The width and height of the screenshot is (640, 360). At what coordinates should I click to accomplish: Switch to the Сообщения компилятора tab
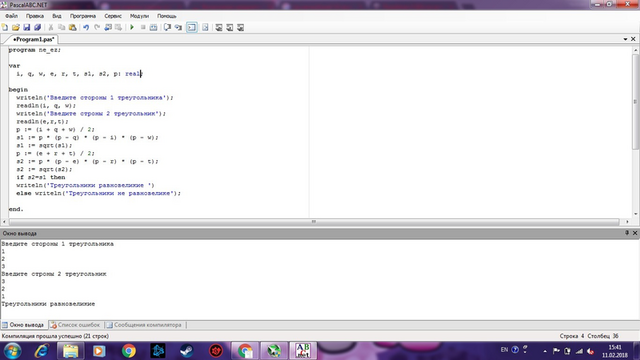coord(144,325)
